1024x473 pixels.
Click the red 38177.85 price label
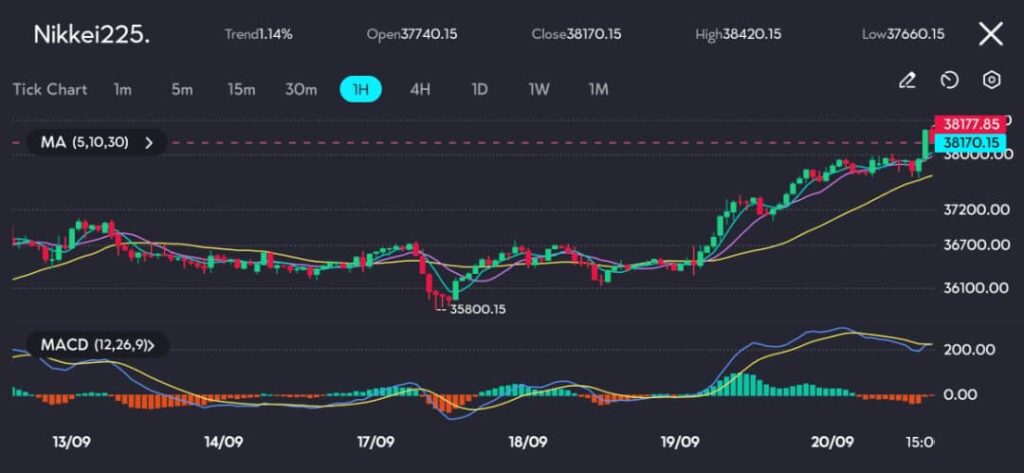click(967, 125)
